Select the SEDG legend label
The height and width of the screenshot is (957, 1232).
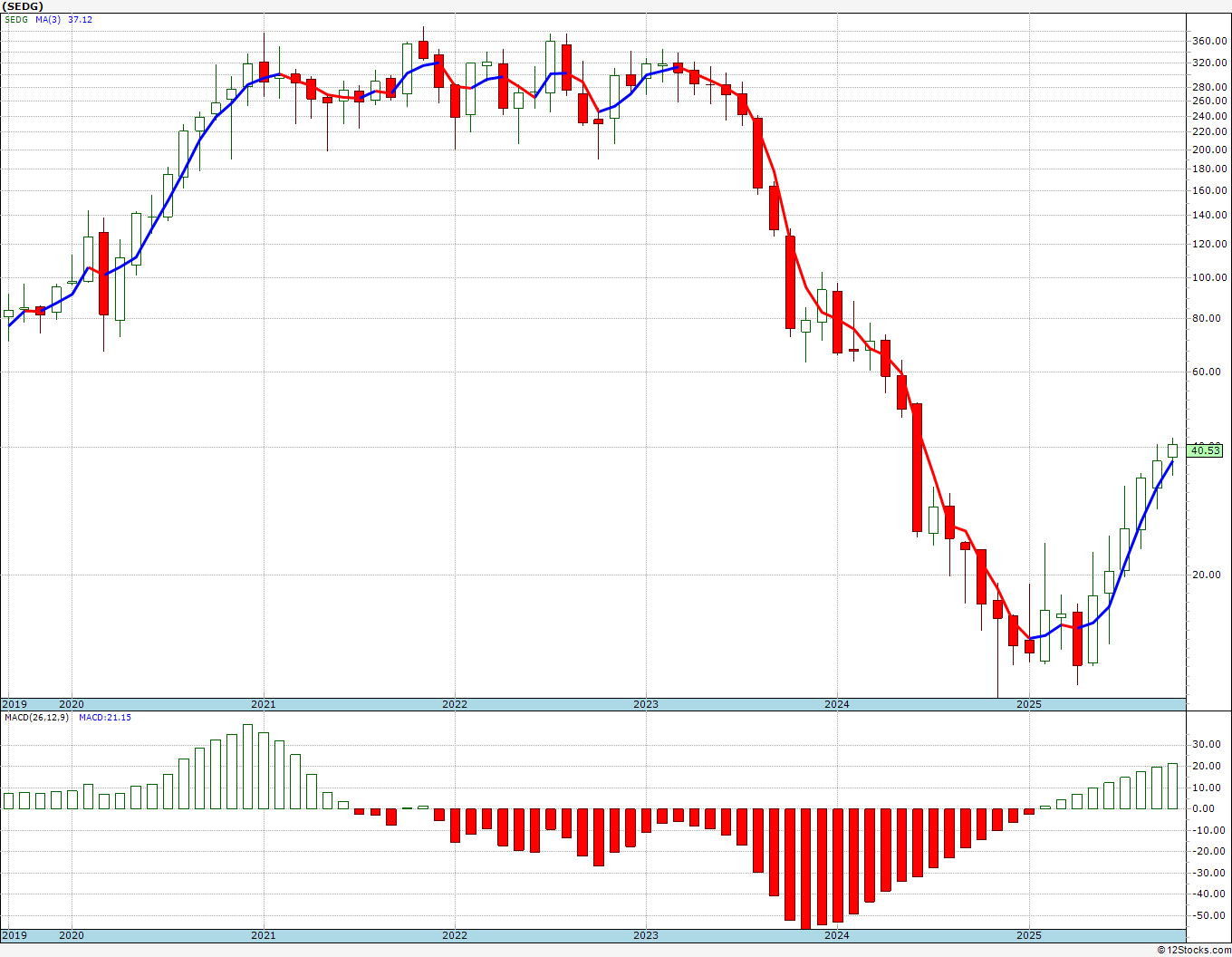pyautogui.click(x=15, y=20)
